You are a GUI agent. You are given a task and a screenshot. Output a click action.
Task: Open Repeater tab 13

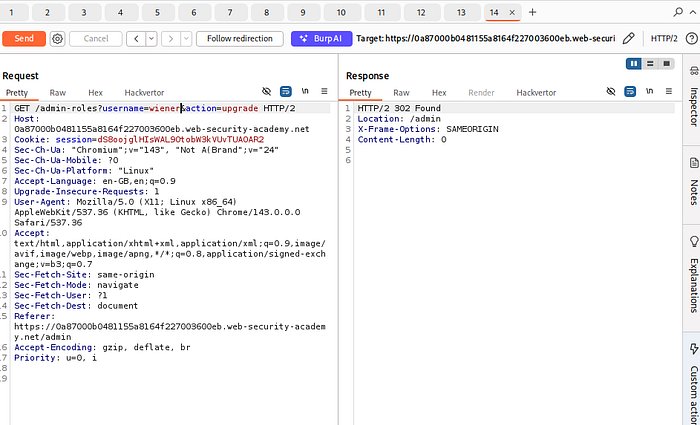(461, 12)
